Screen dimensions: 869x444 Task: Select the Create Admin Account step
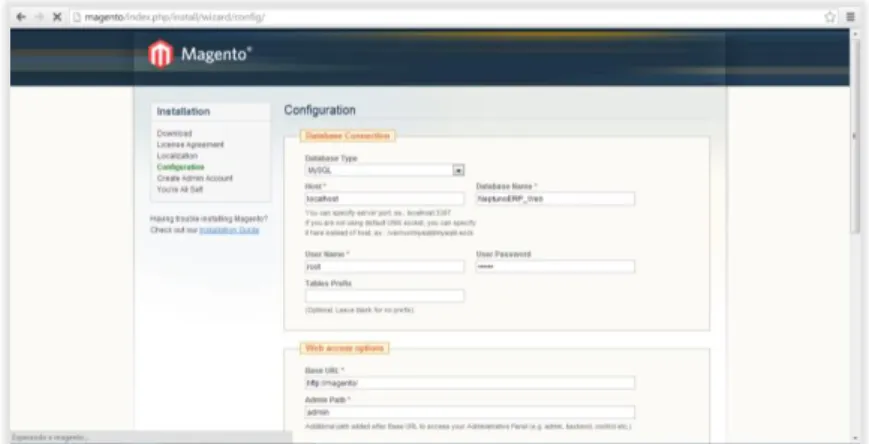click(195, 178)
